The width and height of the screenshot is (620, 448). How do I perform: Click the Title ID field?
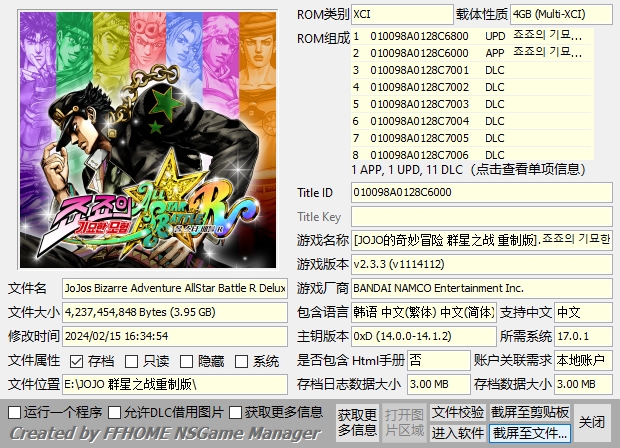coord(482,193)
